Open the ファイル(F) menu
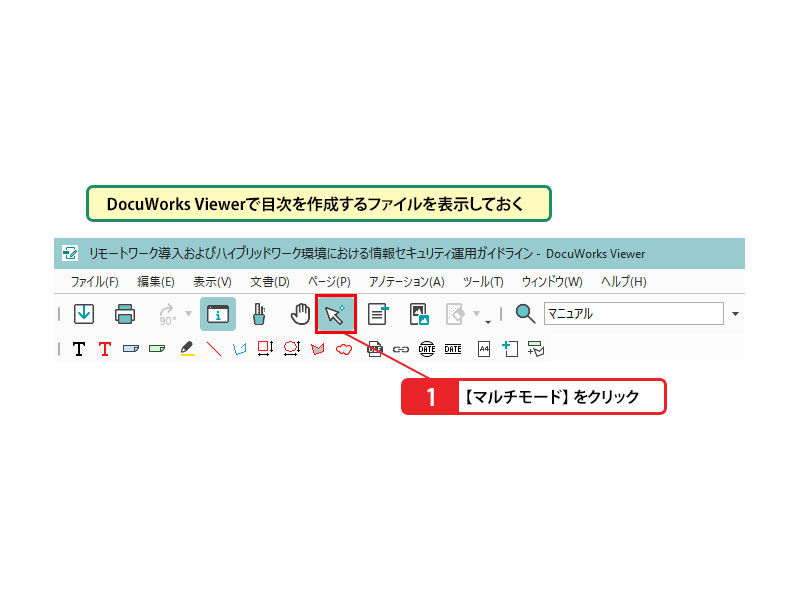 click(94, 282)
